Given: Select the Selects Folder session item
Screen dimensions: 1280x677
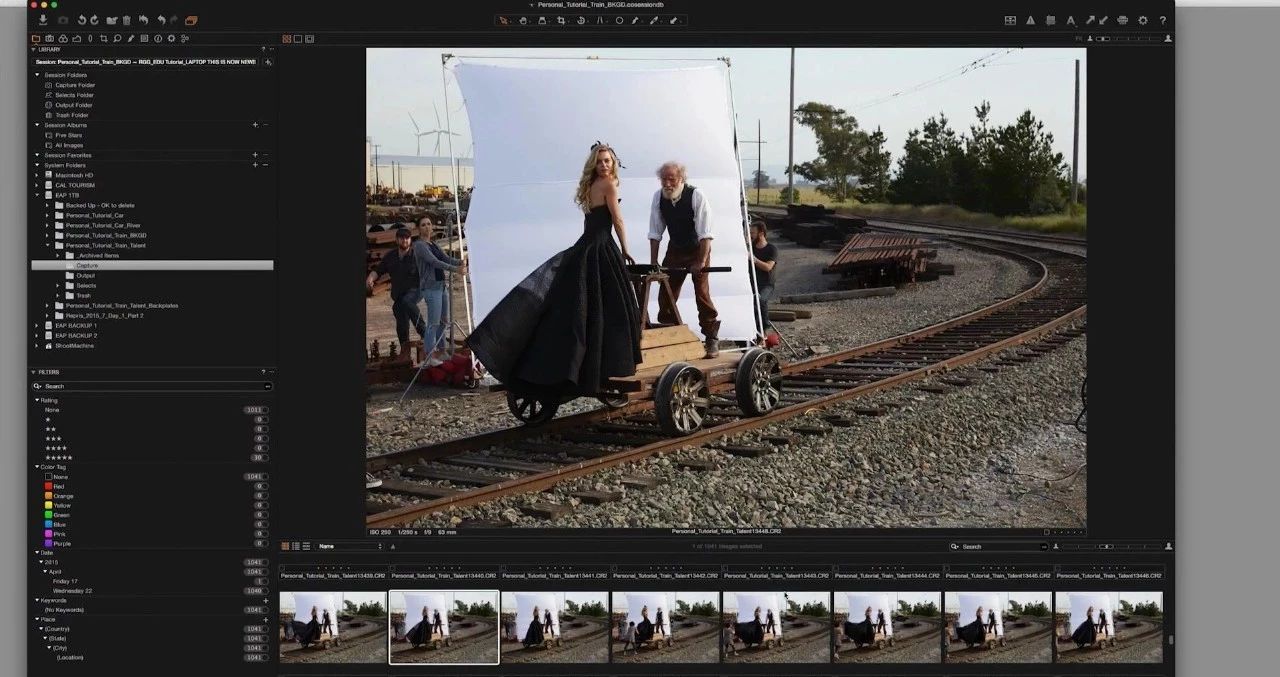Looking at the screenshot, I should click(x=74, y=95).
